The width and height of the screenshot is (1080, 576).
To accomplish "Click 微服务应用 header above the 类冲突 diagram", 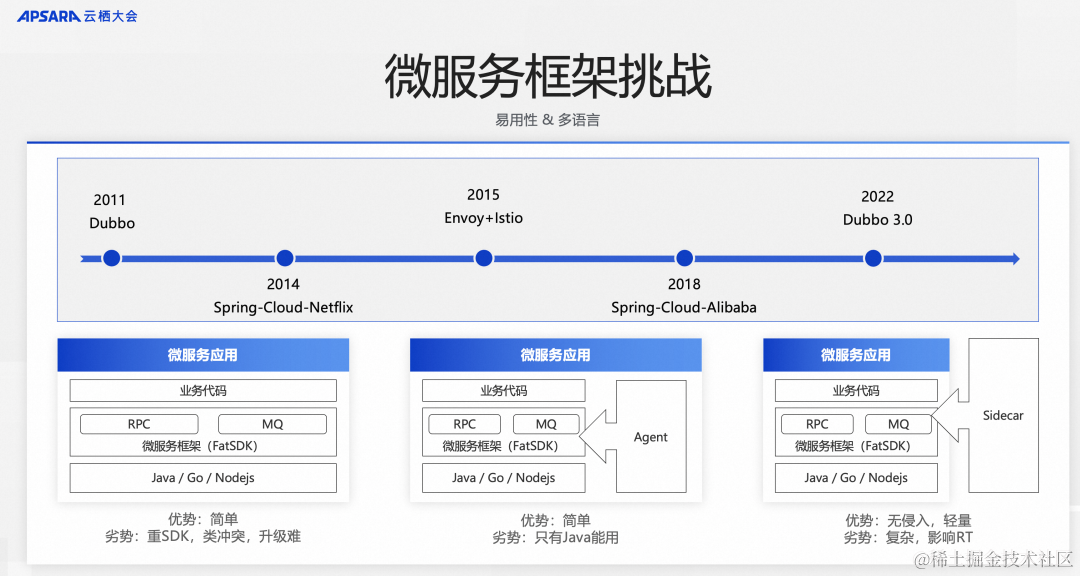I will click(203, 355).
